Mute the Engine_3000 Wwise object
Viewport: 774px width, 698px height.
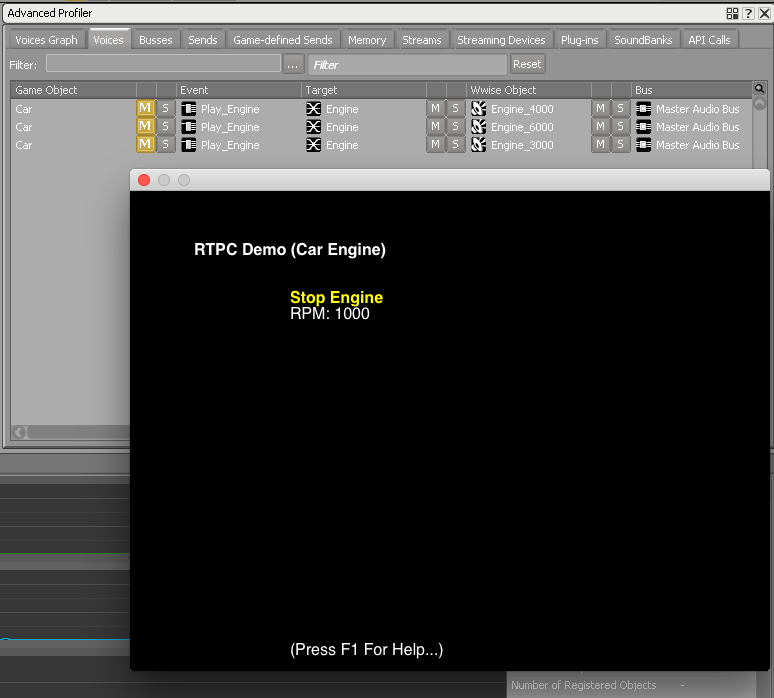pos(600,144)
